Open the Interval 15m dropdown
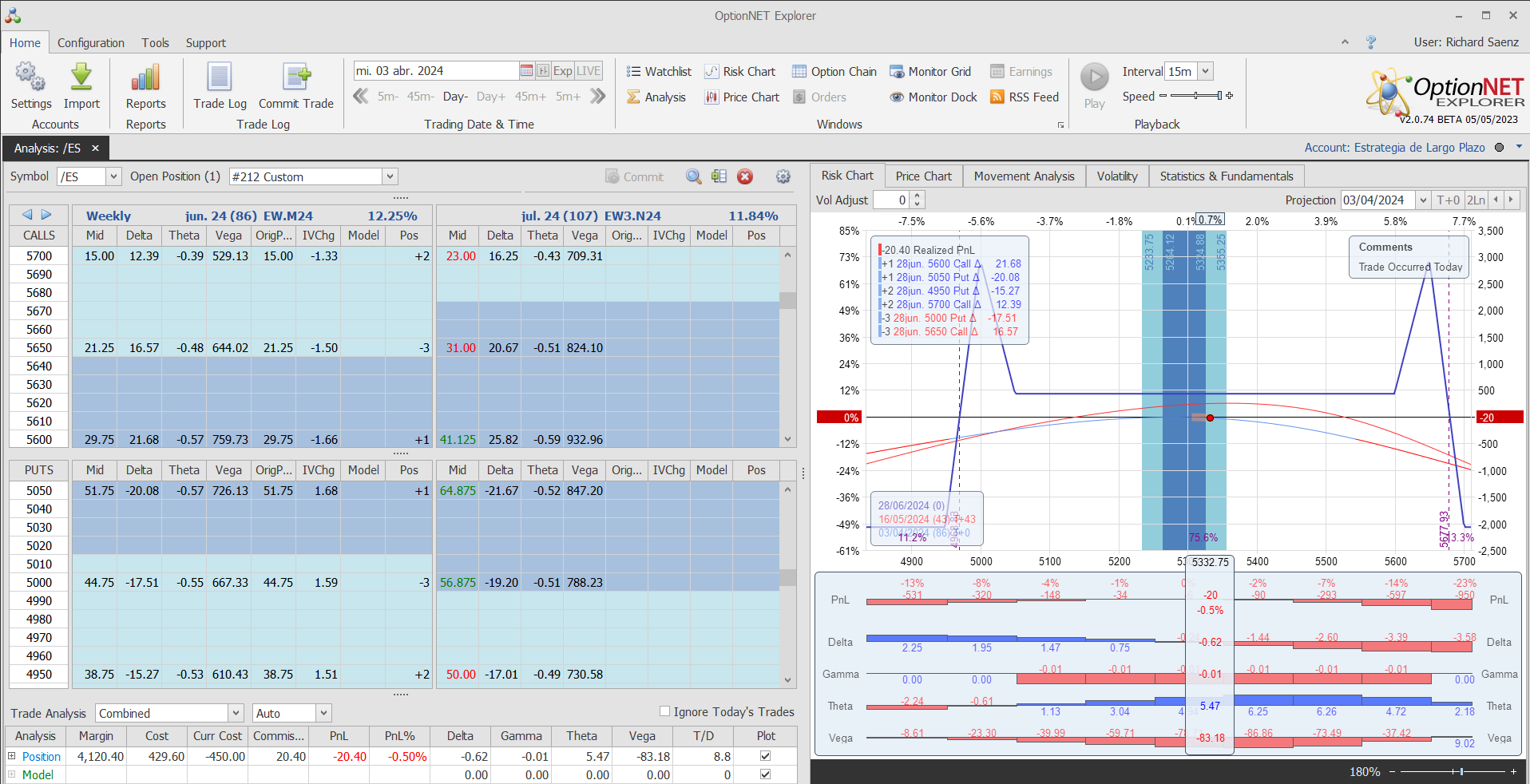The width and height of the screenshot is (1530, 784). pyautogui.click(x=1206, y=71)
